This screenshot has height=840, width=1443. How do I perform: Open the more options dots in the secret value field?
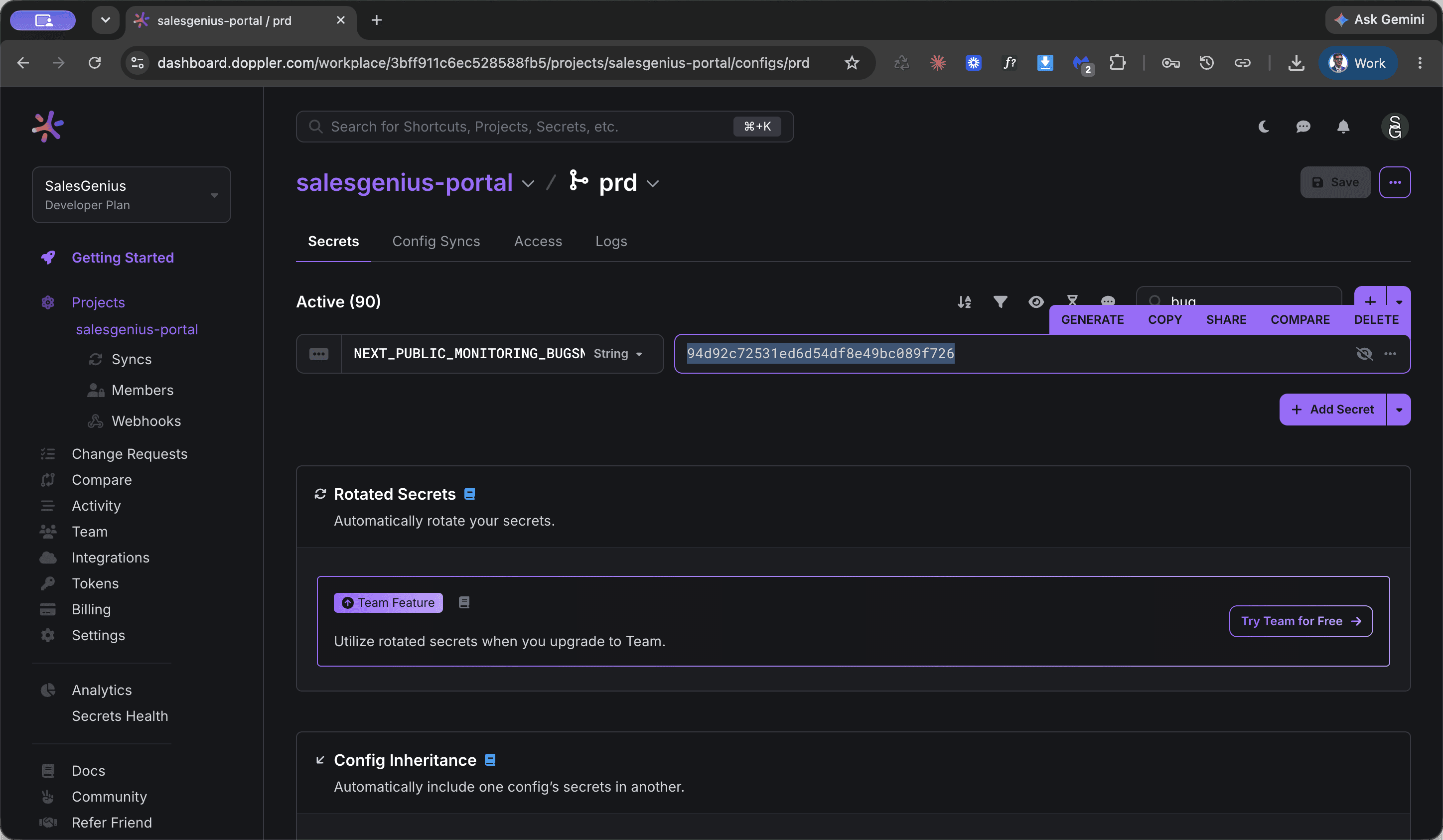pyautogui.click(x=1390, y=354)
